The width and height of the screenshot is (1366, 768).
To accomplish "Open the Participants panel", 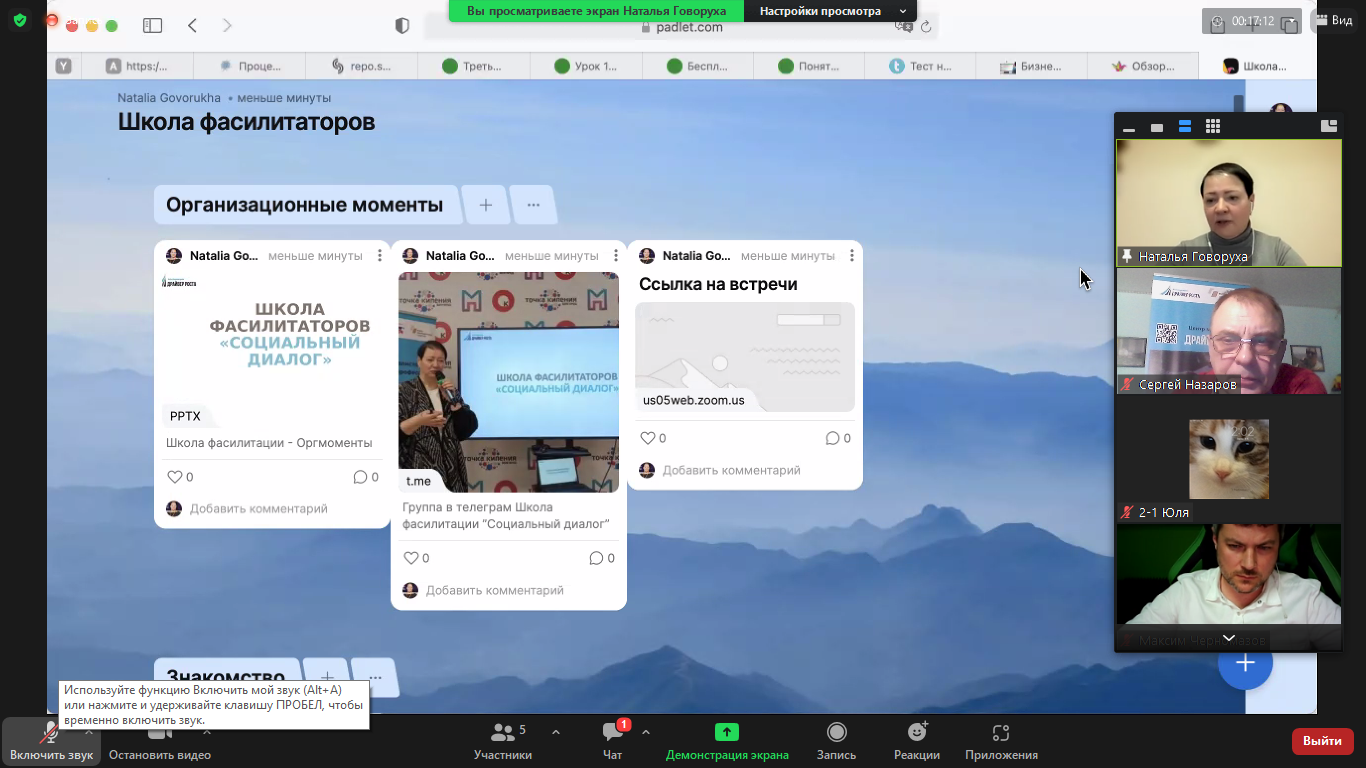I will 502,740.
